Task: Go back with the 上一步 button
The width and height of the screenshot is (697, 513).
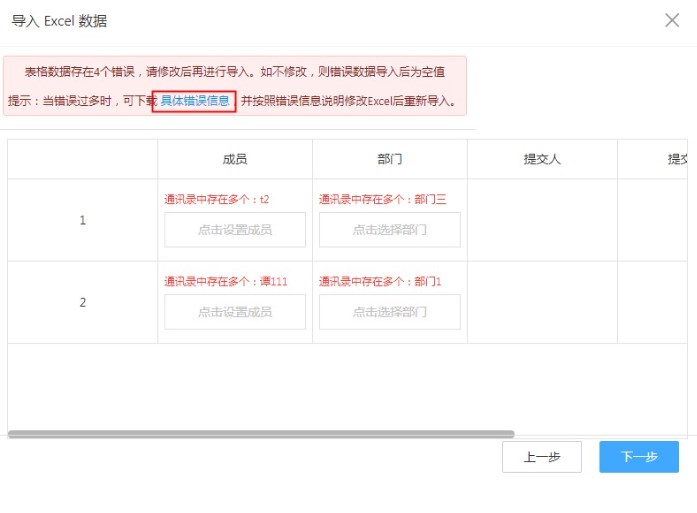Action: click(541, 457)
